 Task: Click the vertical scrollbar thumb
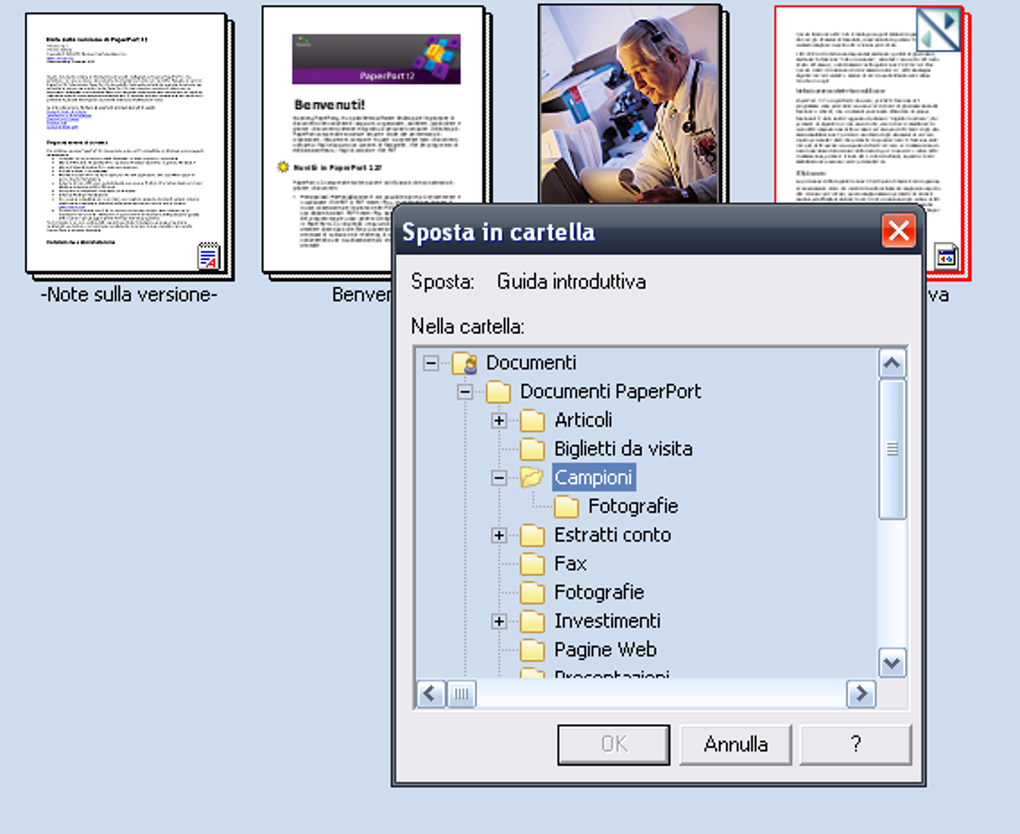892,450
